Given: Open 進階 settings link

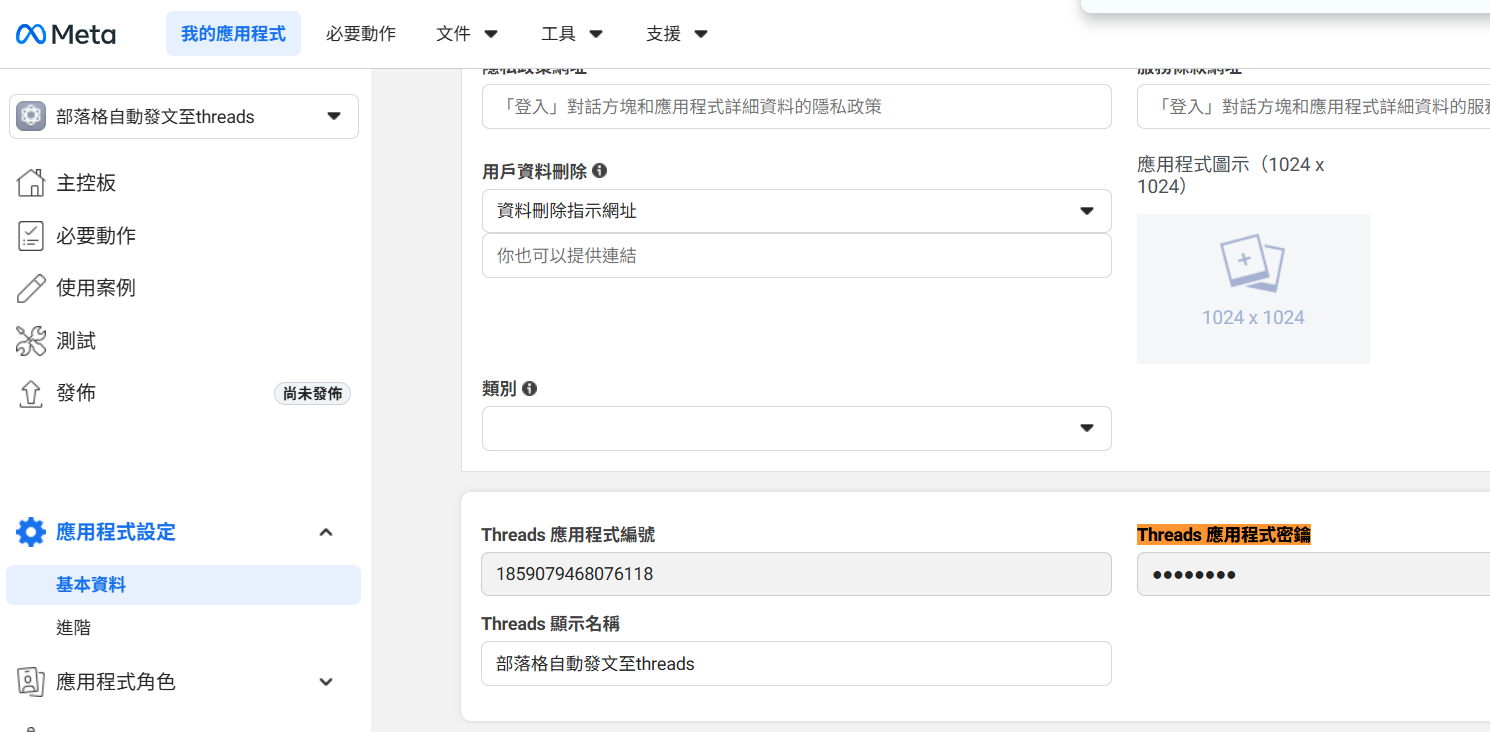Looking at the screenshot, I should point(74,628).
